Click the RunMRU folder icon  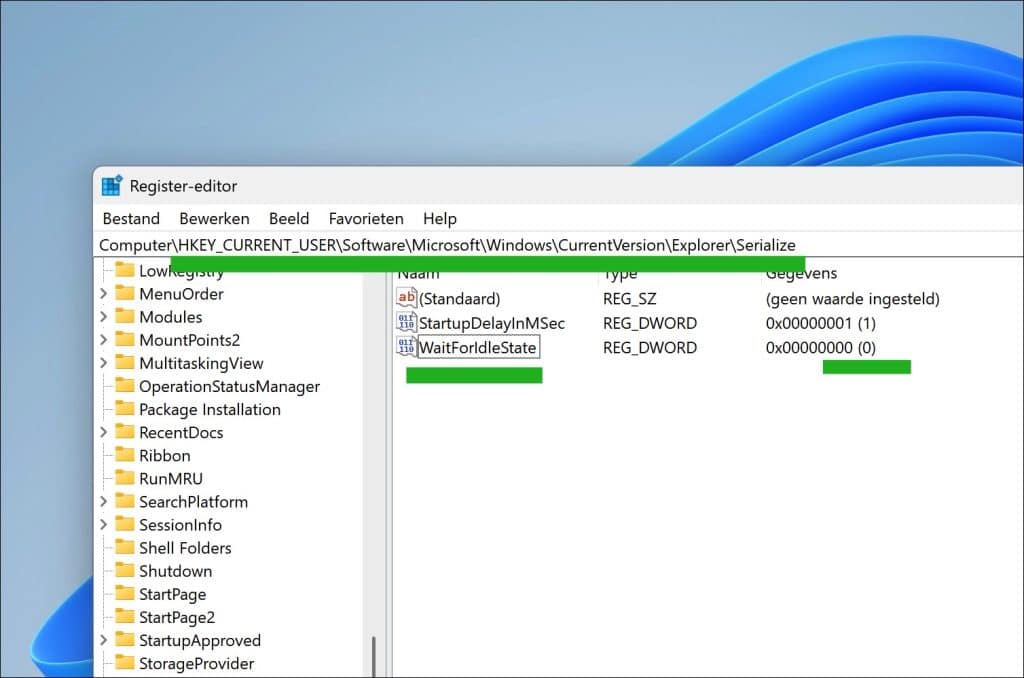[126, 478]
